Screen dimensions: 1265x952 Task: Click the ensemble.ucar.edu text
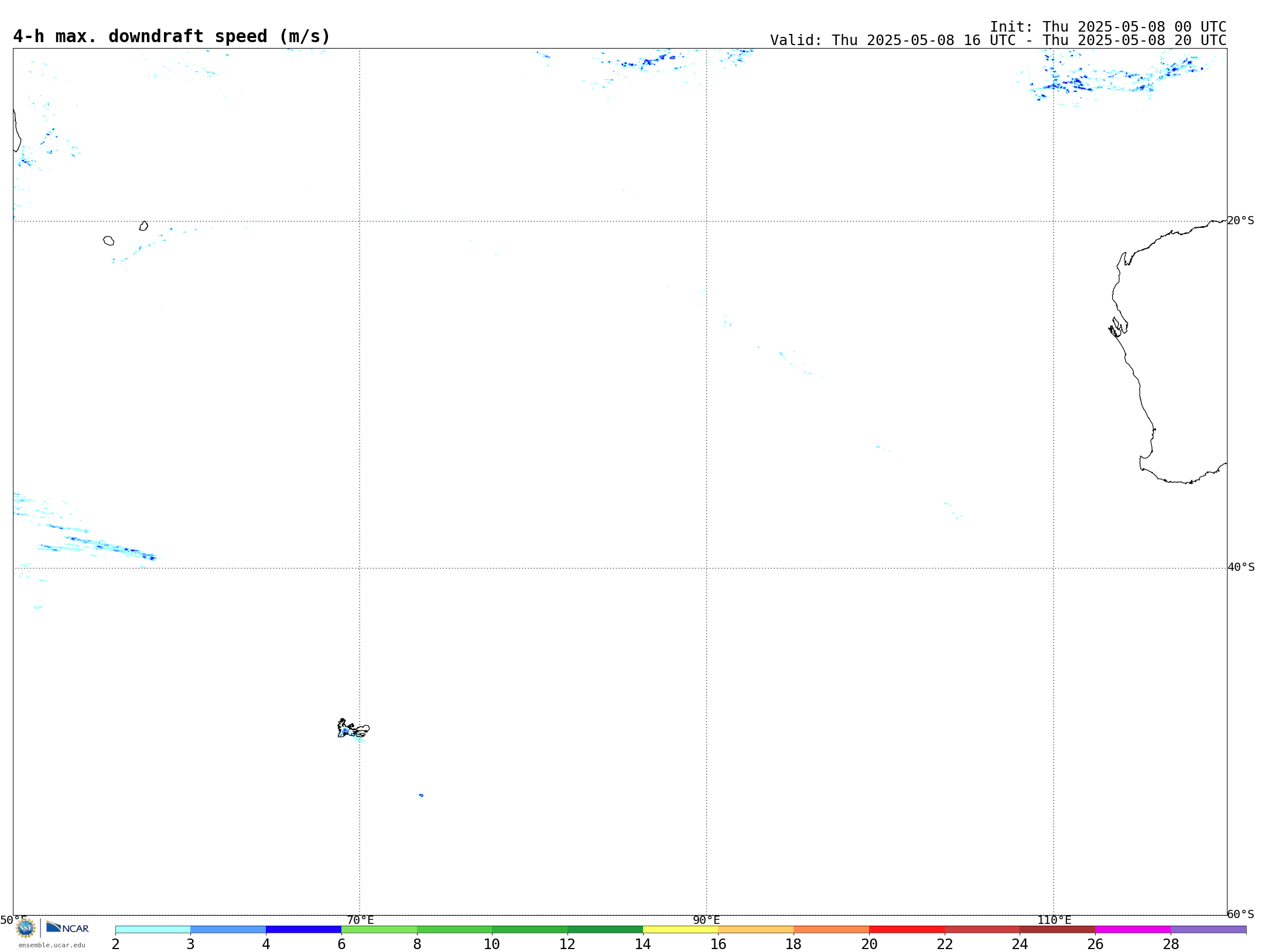(x=52, y=945)
